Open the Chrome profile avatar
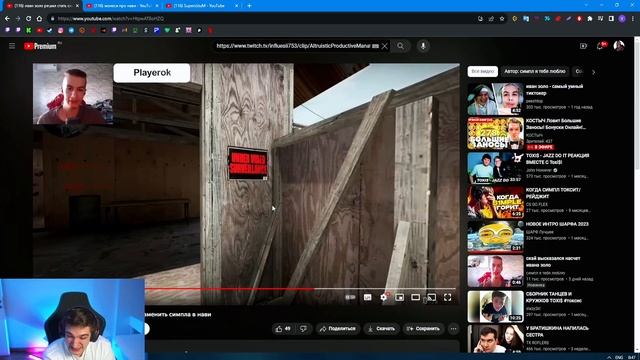 622,18
